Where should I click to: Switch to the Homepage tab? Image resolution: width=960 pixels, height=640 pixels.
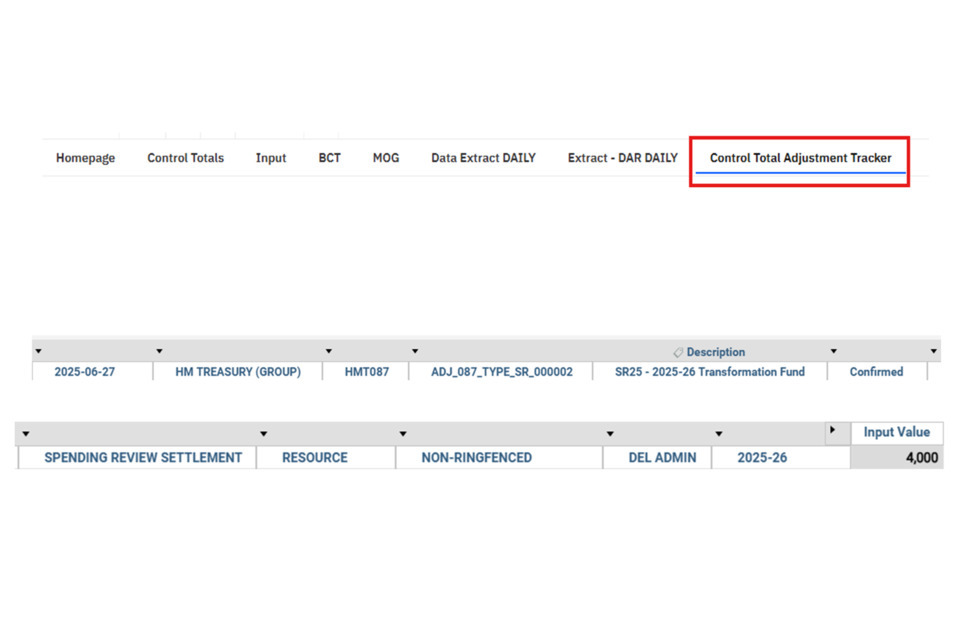click(85, 158)
